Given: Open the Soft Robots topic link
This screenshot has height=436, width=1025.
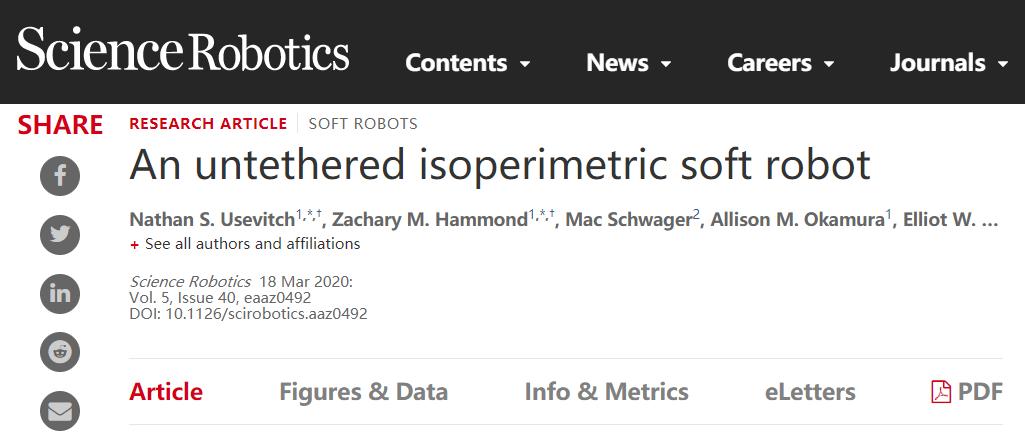Looking at the screenshot, I should point(363,124).
